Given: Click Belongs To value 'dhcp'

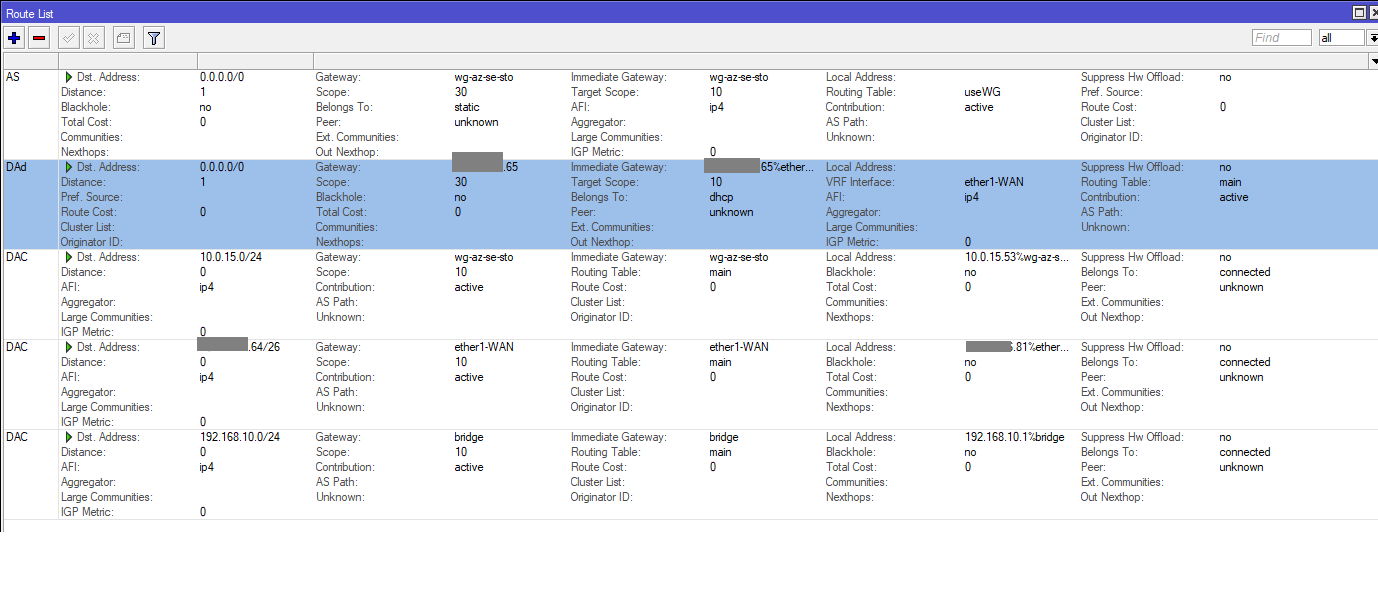Looking at the screenshot, I should click(x=723, y=197).
